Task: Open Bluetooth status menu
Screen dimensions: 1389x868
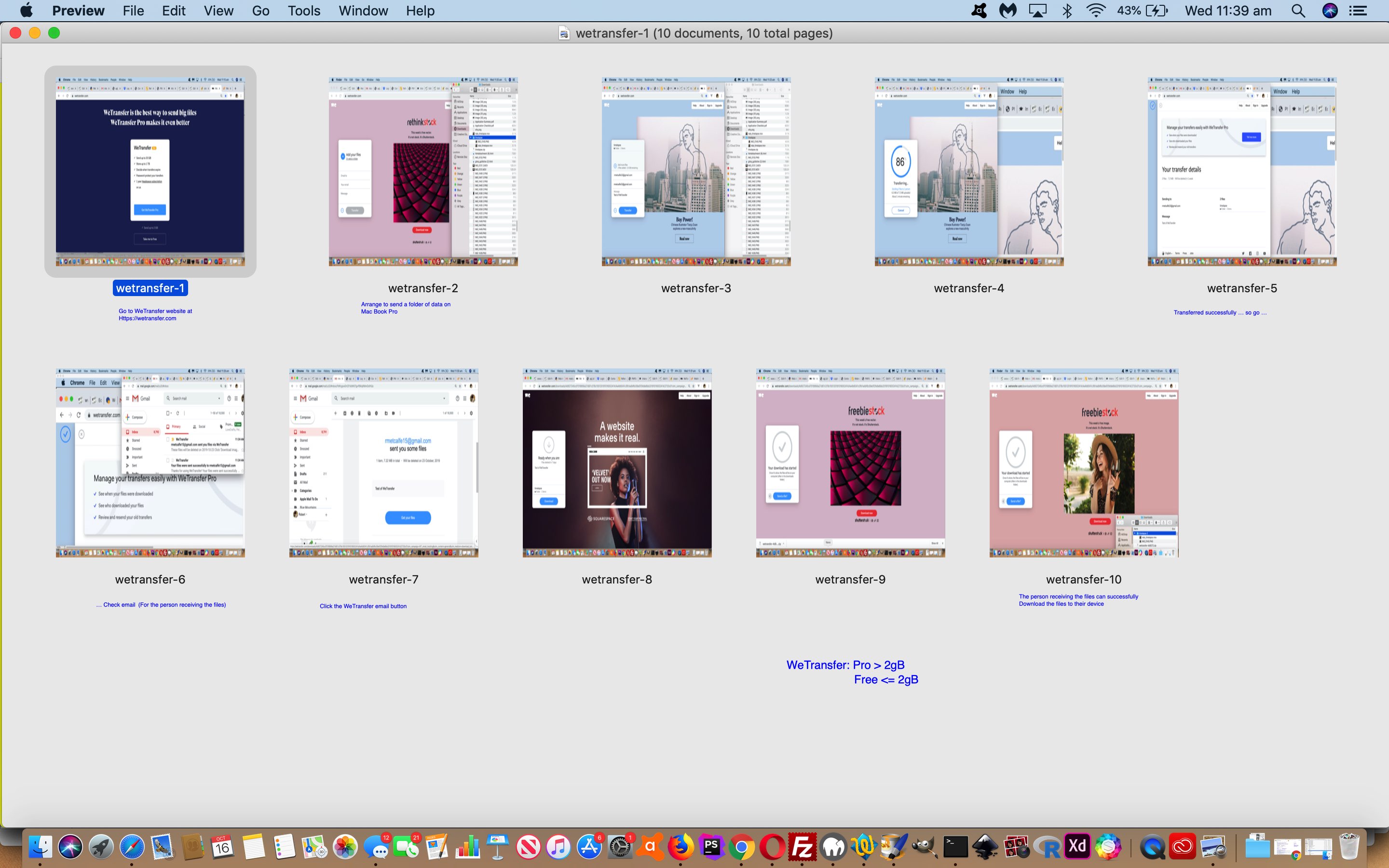Action: tap(1066, 10)
